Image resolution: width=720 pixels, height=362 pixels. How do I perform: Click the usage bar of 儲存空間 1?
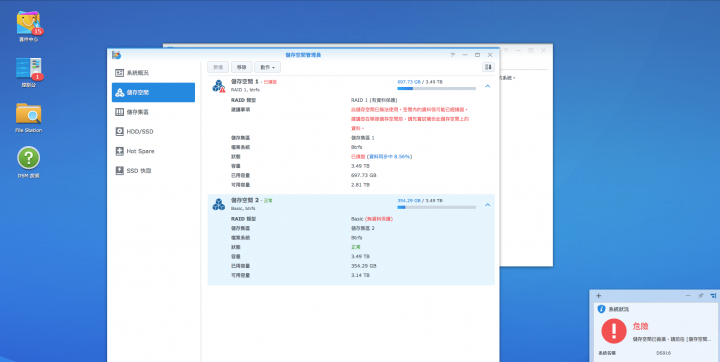point(436,88)
